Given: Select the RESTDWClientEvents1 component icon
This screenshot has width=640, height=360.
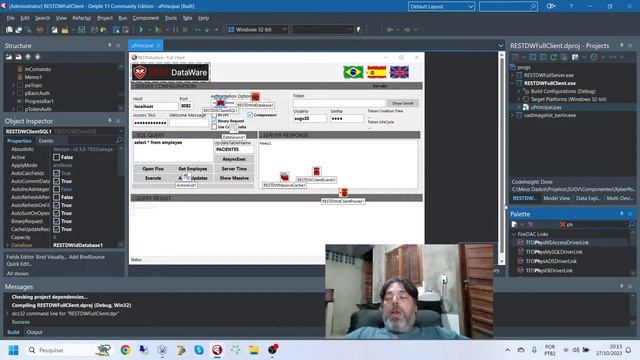Looking at the screenshot, I should pos(316,171).
